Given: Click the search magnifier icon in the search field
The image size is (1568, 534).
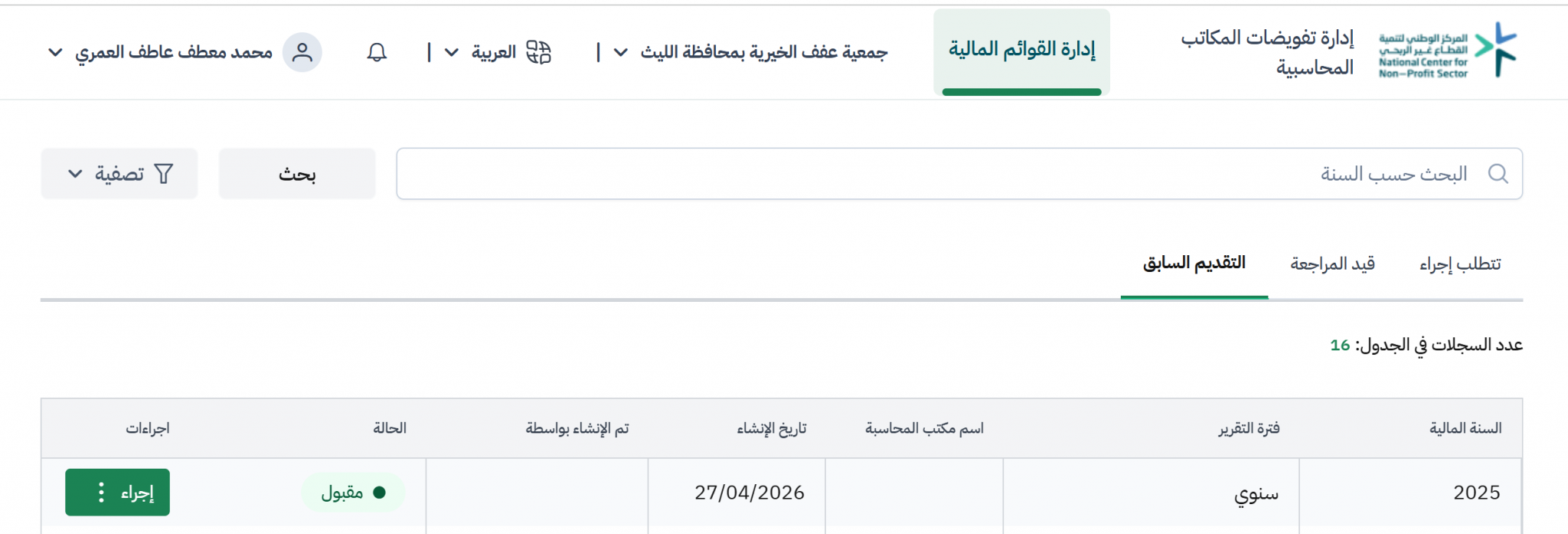Looking at the screenshot, I should pos(1498,174).
